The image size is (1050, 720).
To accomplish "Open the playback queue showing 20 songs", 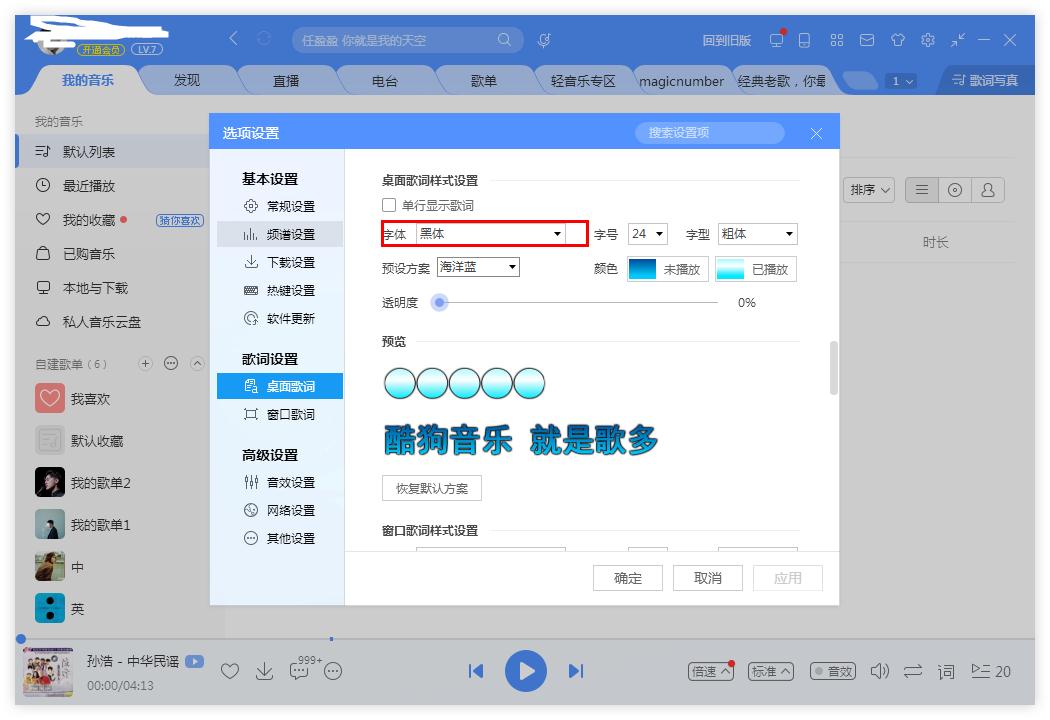I will 991,671.
